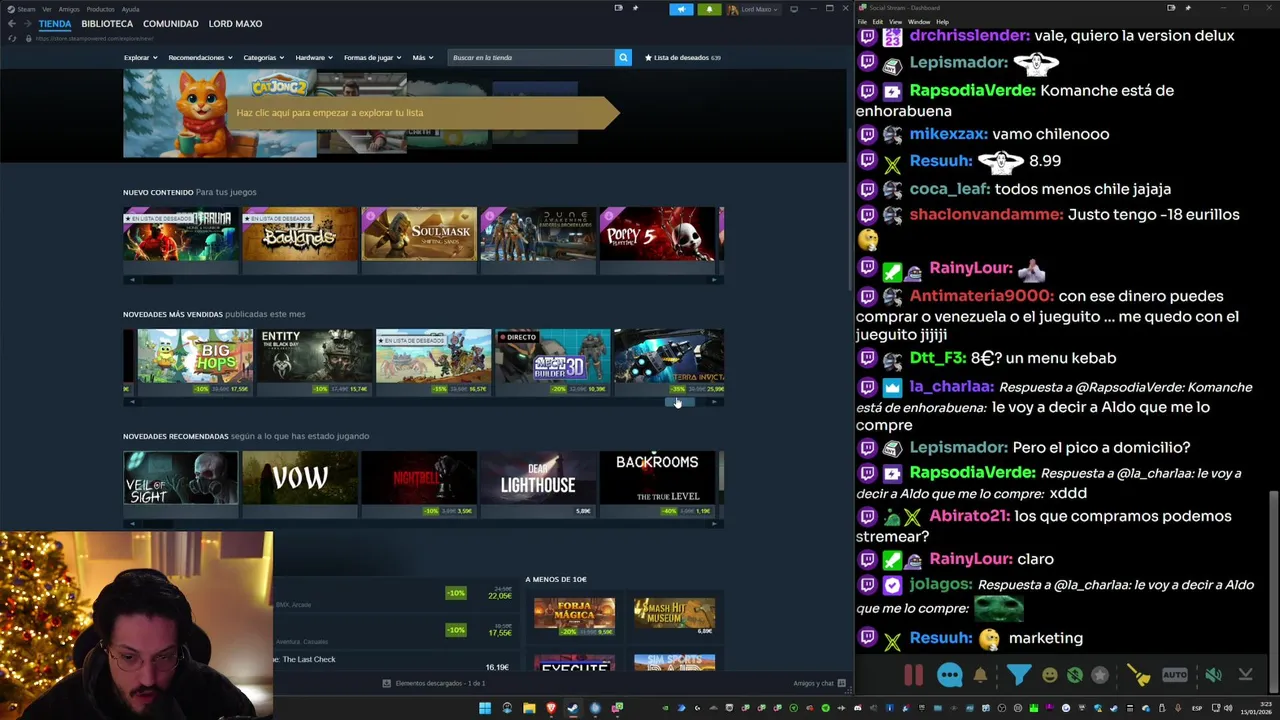Expand the Hardware dropdown
This screenshot has width=1280, height=720.
(x=313, y=57)
